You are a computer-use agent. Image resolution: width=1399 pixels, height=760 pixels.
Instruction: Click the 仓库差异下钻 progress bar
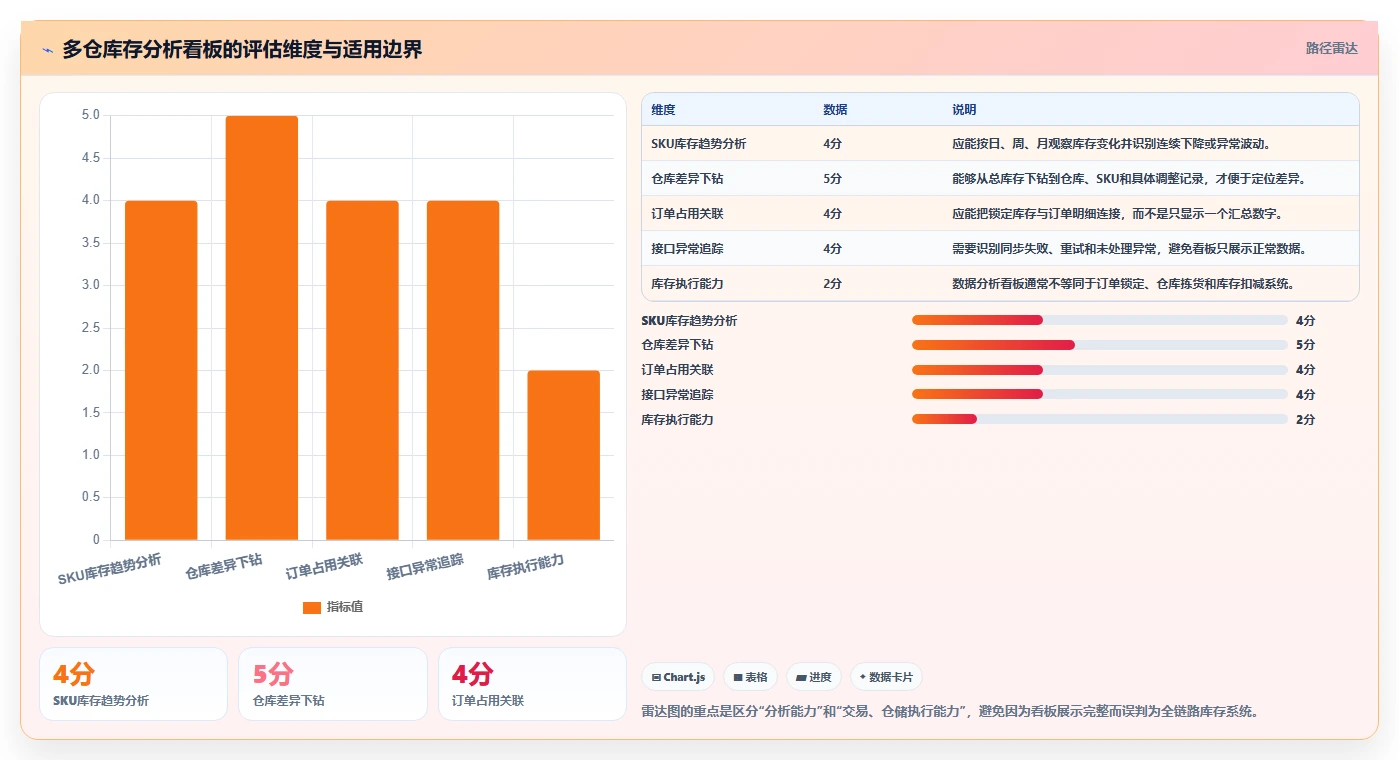pos(1100,345)
